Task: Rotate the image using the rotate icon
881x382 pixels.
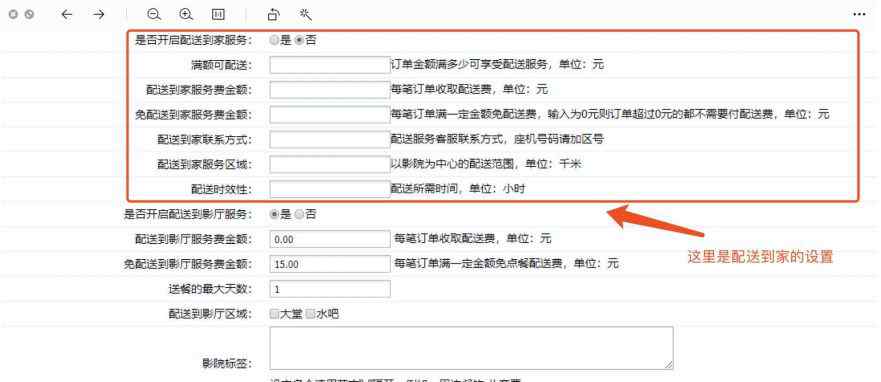Action: coord(273,15)
